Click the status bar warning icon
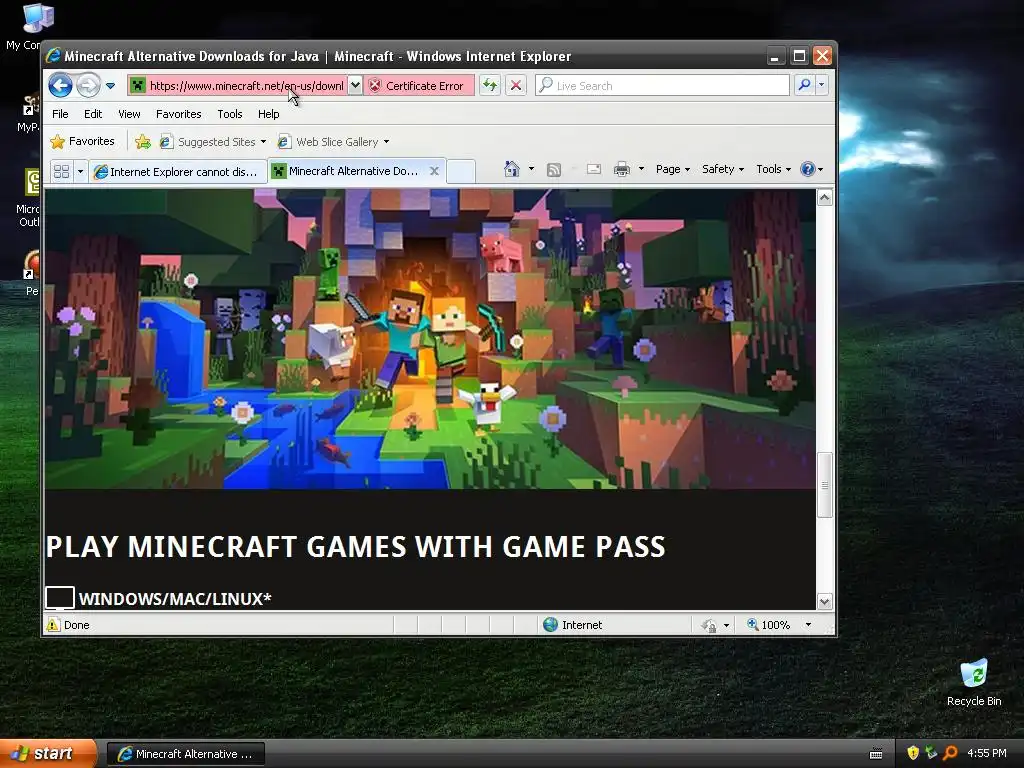Viewport: 1024px width, 768px height. click(53, 624)
